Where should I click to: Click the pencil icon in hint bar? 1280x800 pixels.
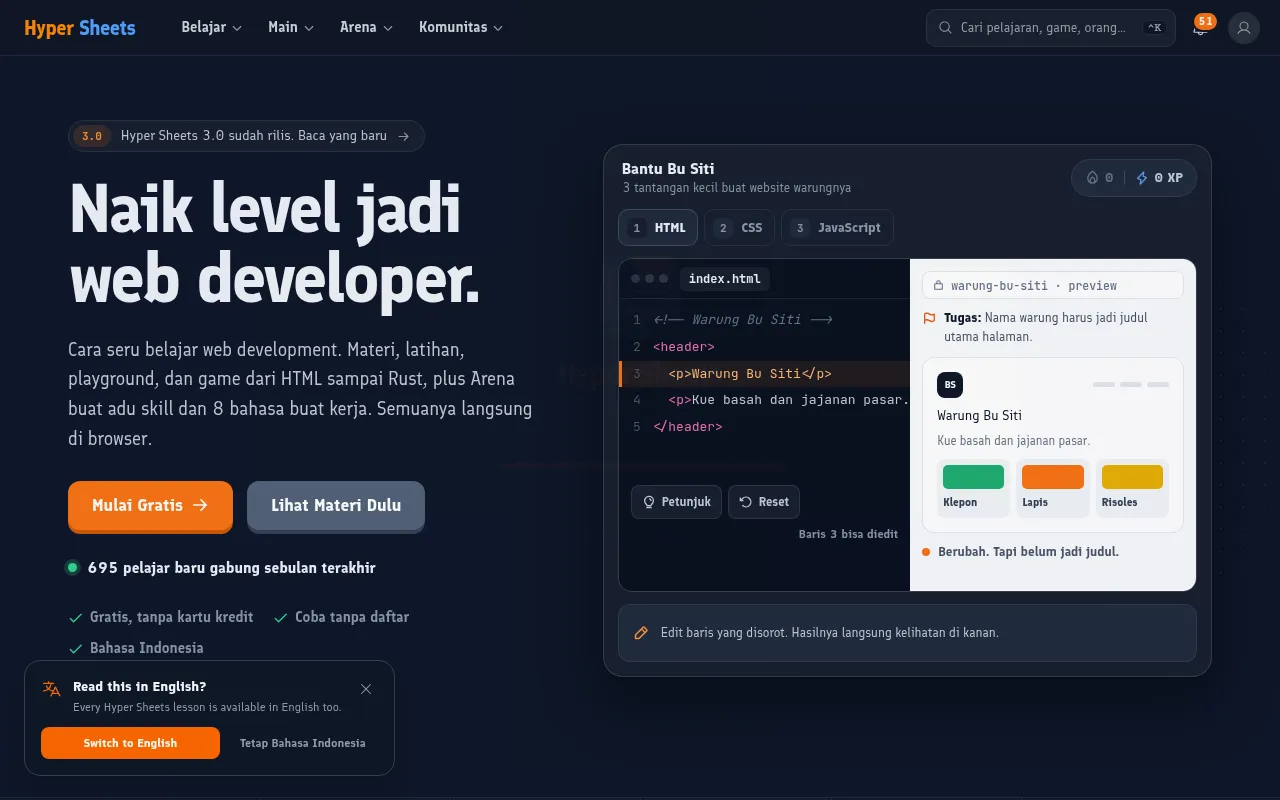(x=641, y=633)
